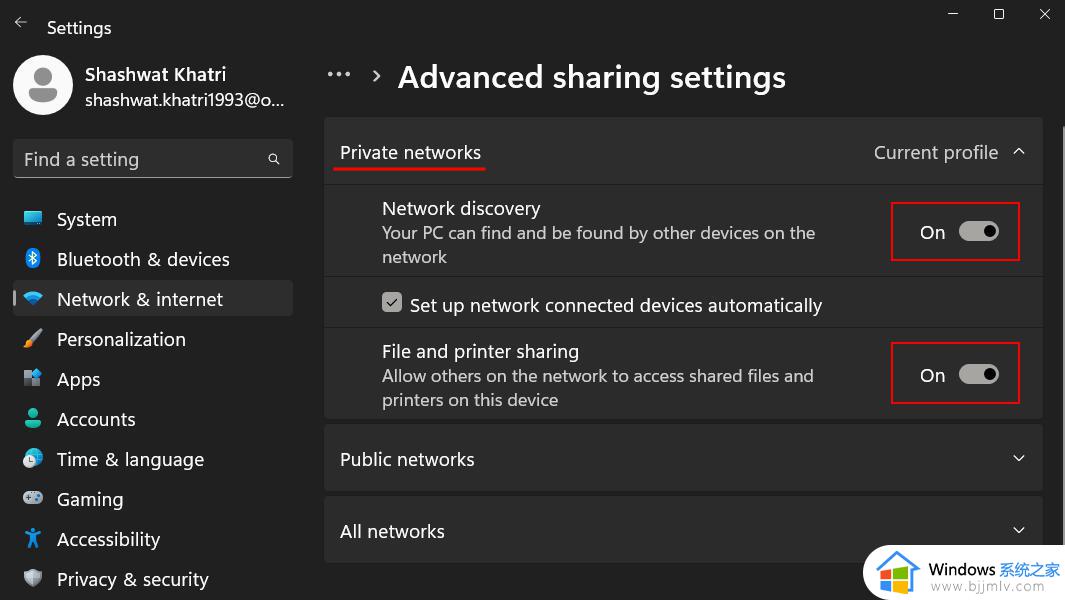The height and width of the screenshot is (600, 1065).
Task: Minimize the Settings window
Action: click(953, 14)
